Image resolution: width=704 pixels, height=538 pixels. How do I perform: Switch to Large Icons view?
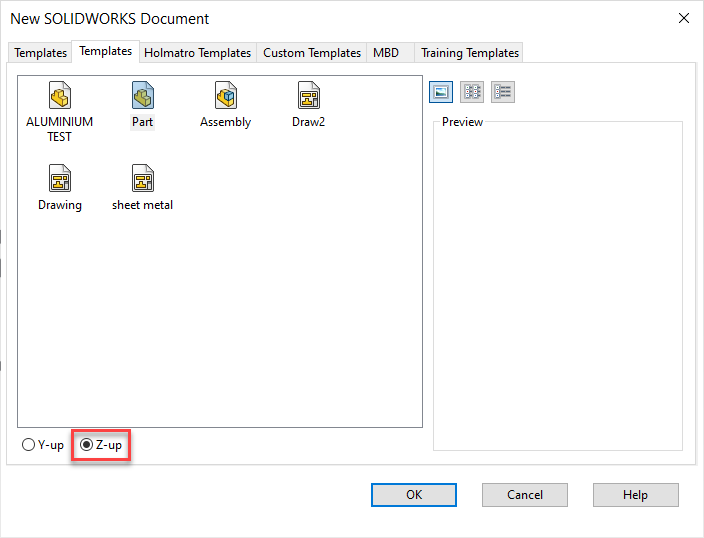click(440, 92)
